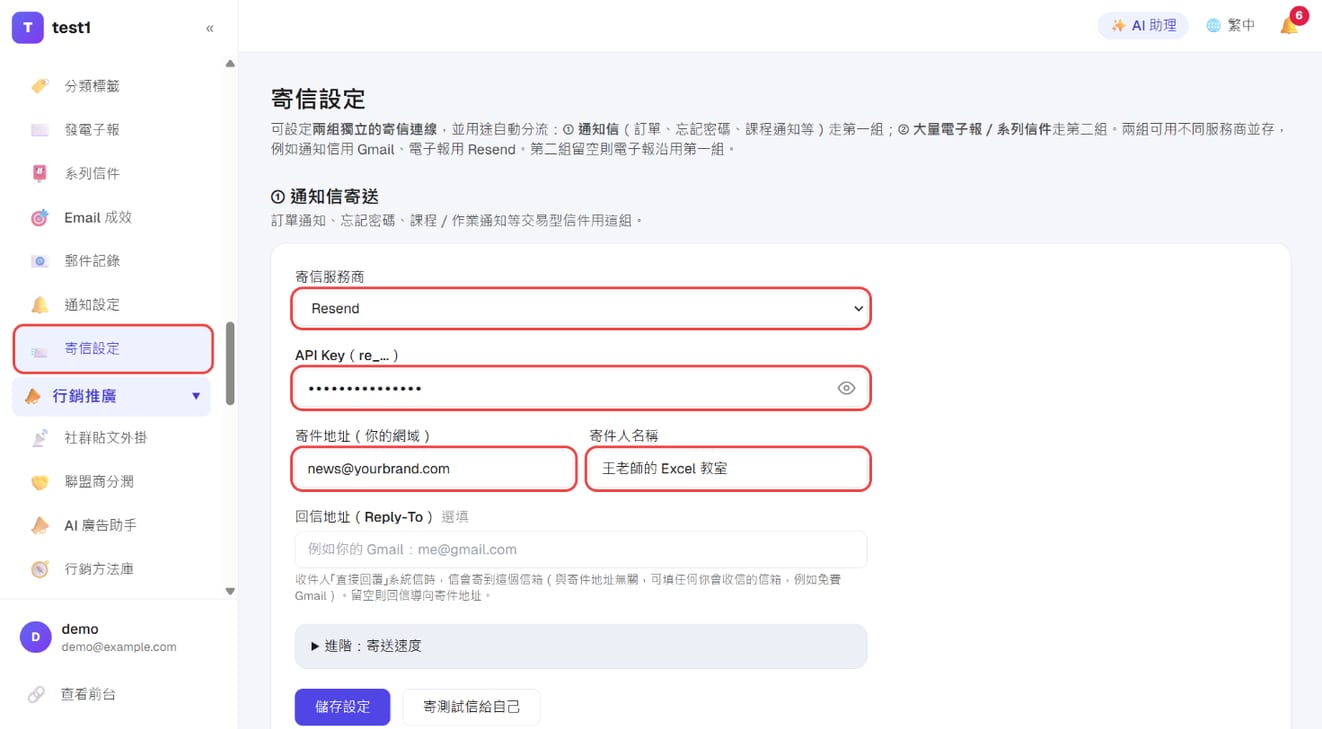Open 查看前台 link

tap(88, 694)
